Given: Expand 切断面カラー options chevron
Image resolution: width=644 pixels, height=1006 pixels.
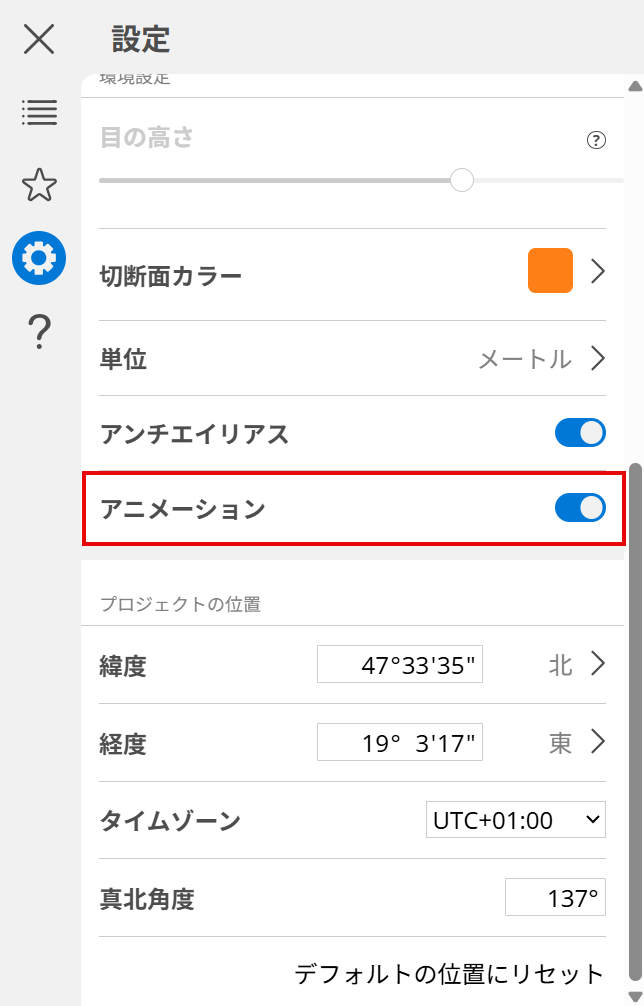Looking at the screenshot, I should coord(598,271).
